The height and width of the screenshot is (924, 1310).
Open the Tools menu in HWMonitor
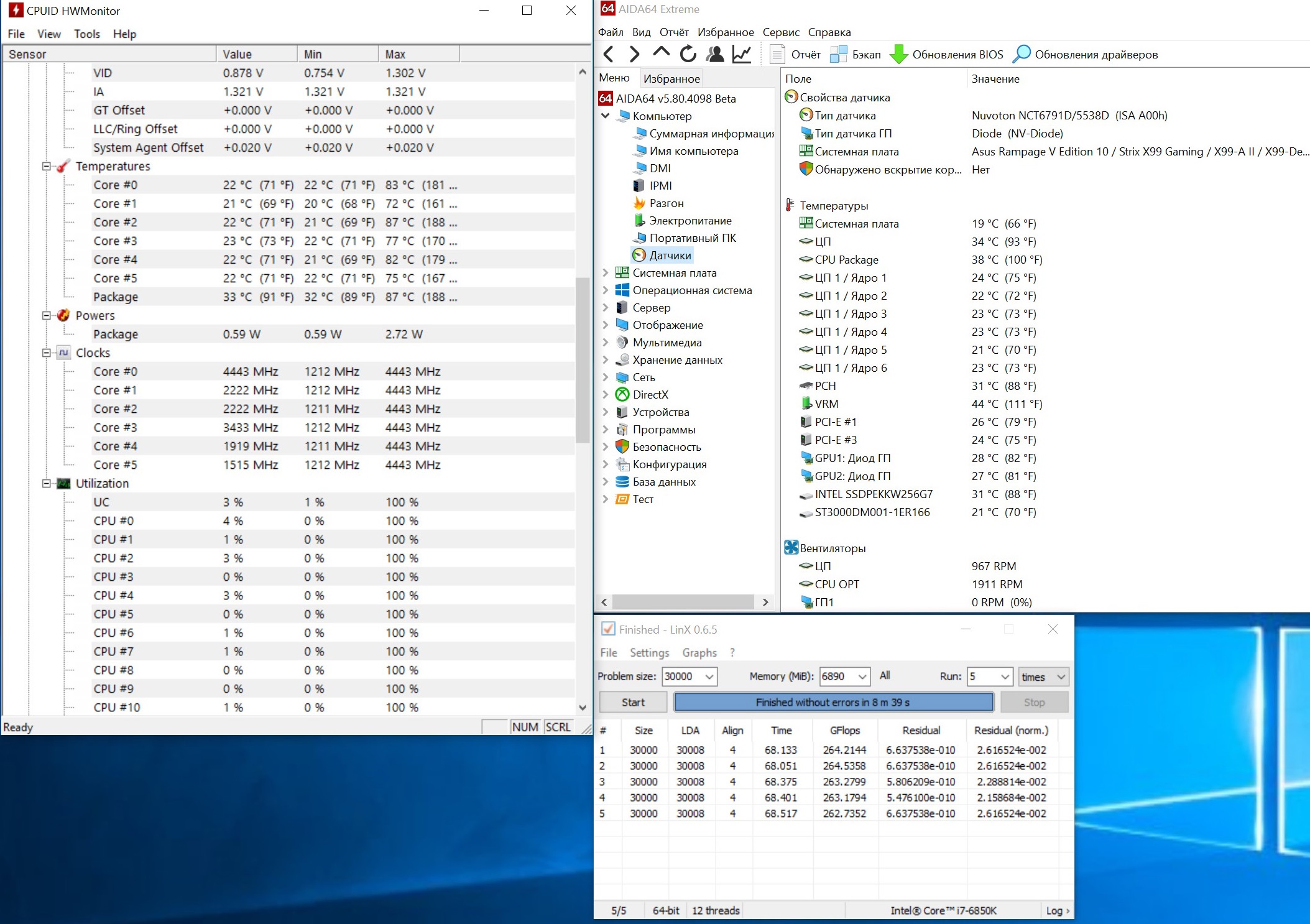(x=86, y=34)
